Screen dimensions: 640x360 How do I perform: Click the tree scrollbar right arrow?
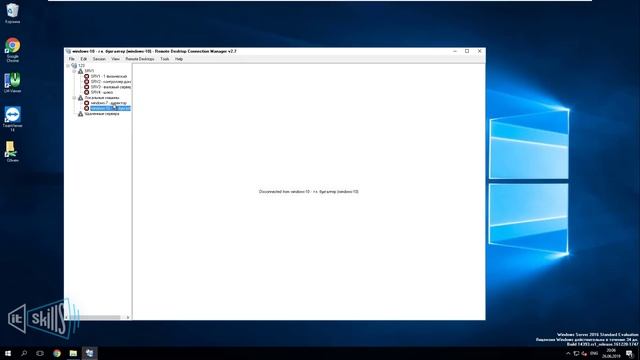coord(128,317)
